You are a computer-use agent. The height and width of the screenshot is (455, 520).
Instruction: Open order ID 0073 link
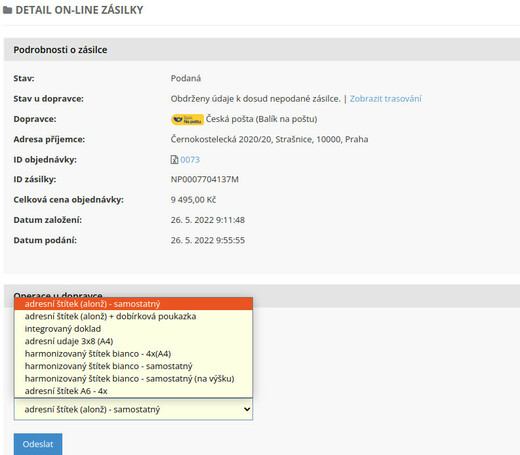click(190, 160)
